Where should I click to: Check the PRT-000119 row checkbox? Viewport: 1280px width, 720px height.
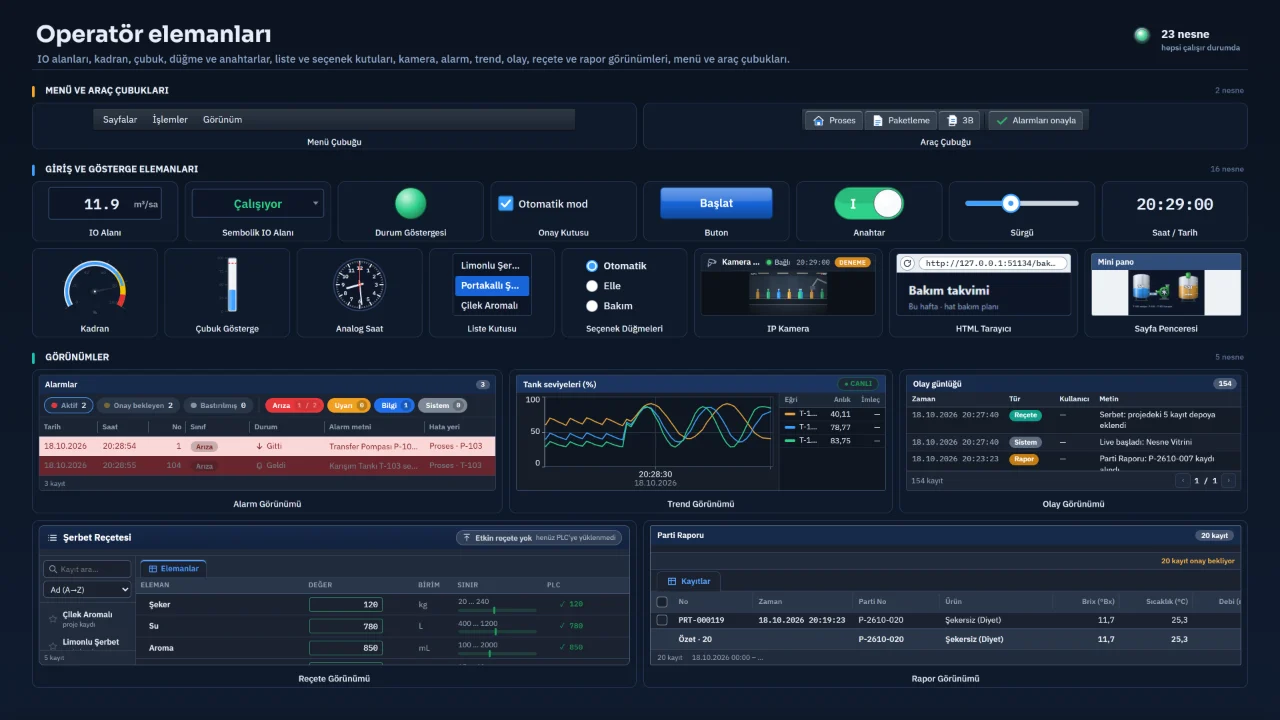[661, 620]
